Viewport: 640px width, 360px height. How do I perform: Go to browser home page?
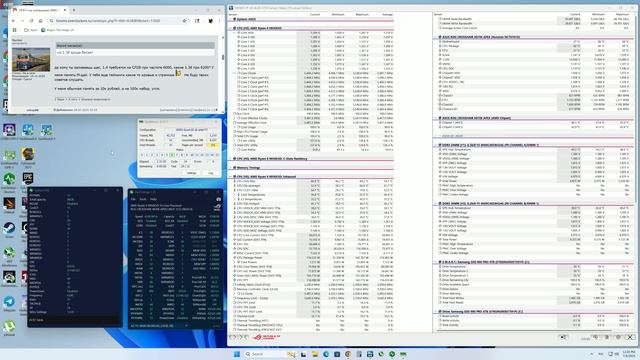click(40, 21)
